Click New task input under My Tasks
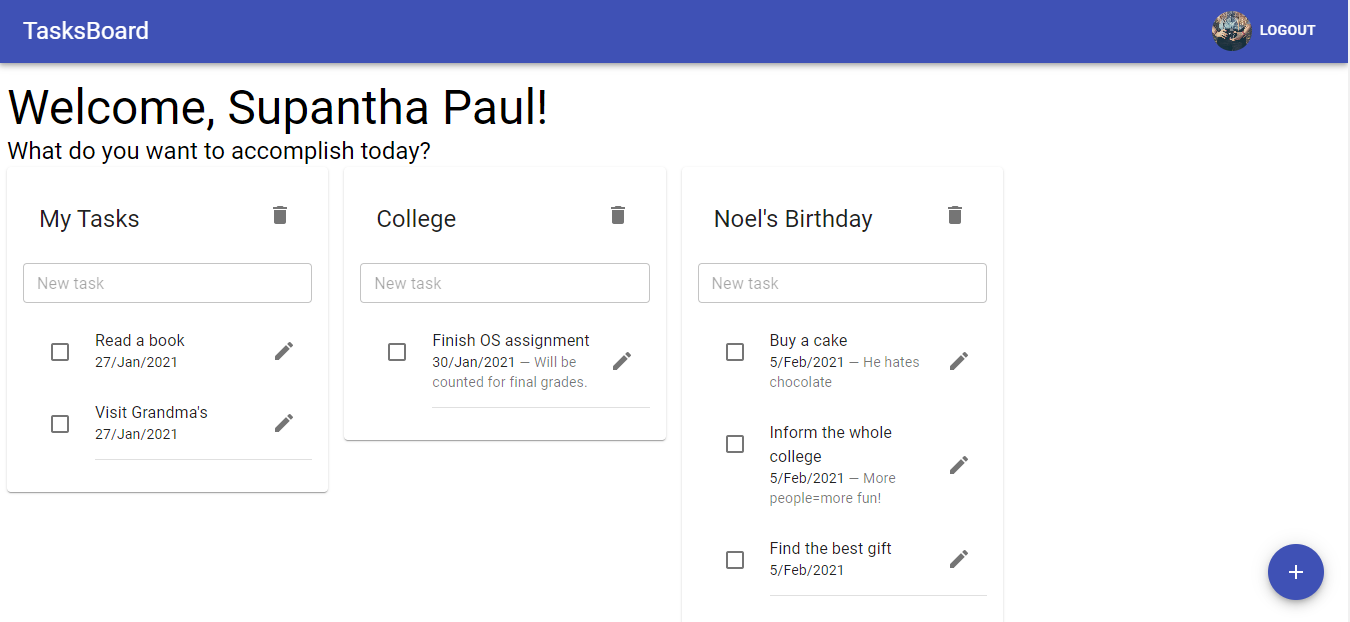Image resolution: width=1350 pixels, height=622 pixels. 167,283
